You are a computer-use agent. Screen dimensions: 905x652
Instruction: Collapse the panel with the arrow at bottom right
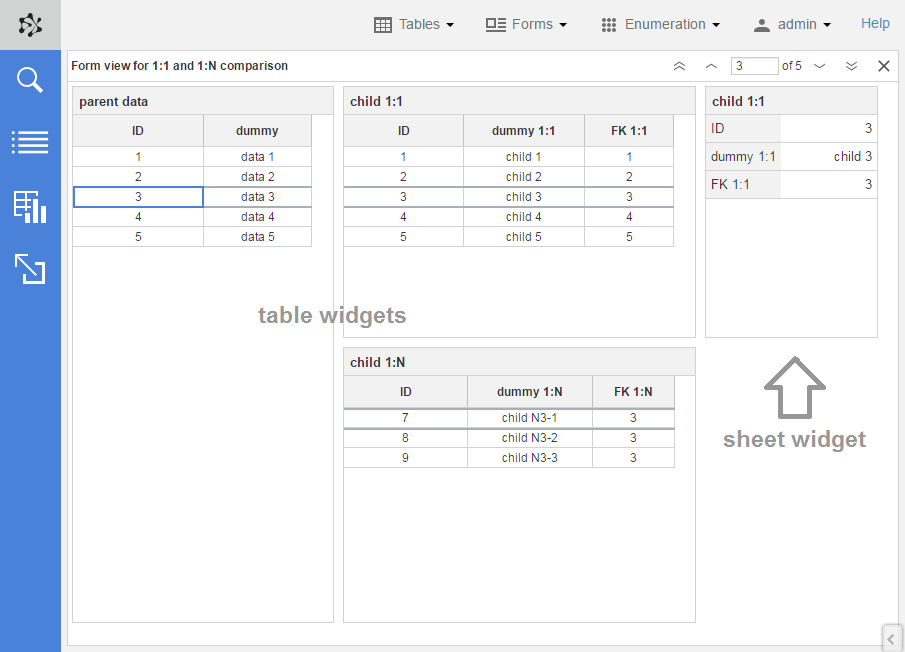pyautogui.click(x=891, y=638)
